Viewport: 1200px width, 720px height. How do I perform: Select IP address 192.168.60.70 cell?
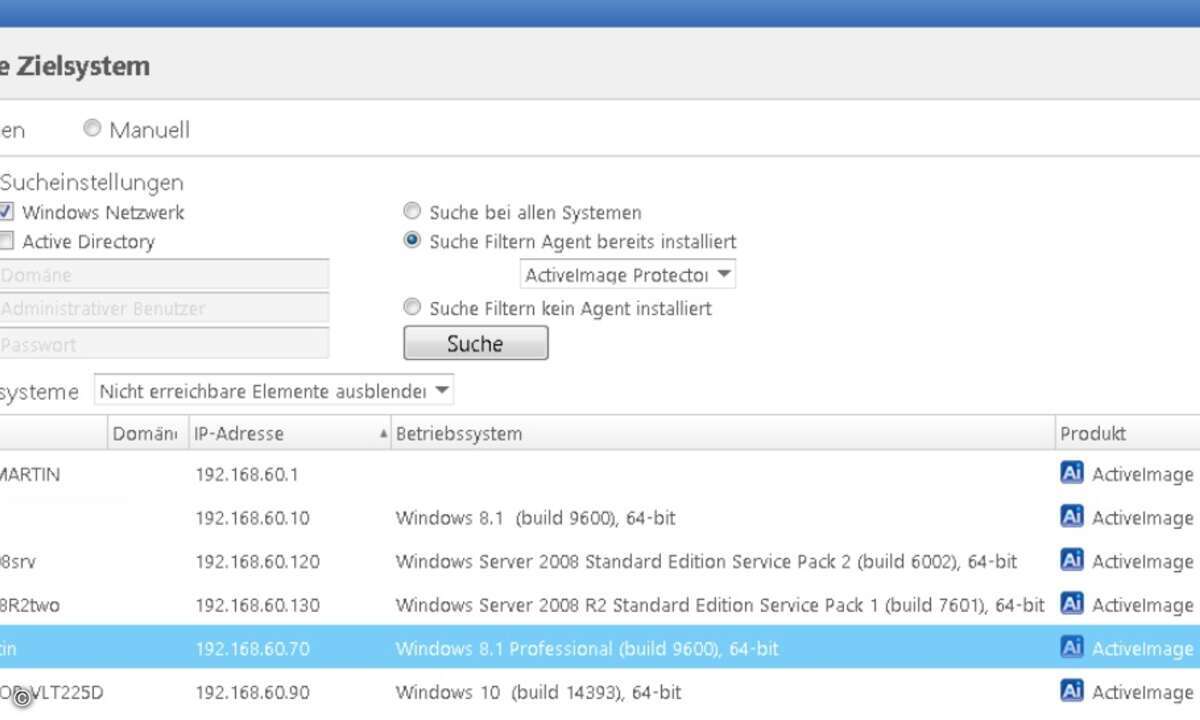252,648
